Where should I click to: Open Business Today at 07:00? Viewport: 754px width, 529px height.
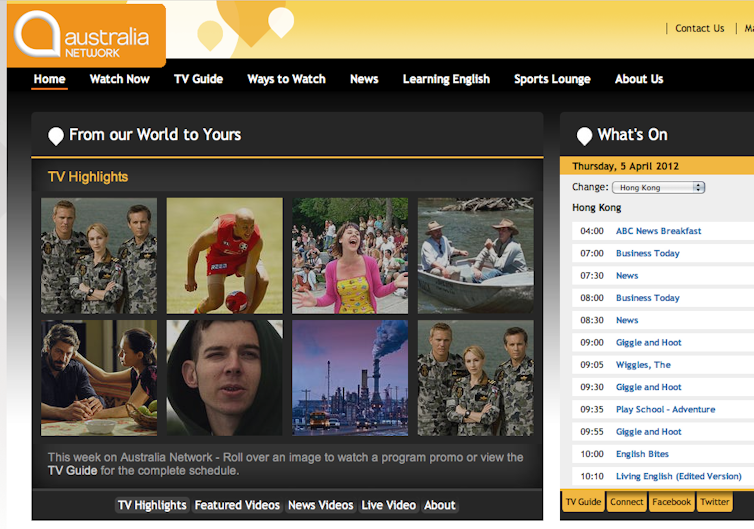(648, 253)
